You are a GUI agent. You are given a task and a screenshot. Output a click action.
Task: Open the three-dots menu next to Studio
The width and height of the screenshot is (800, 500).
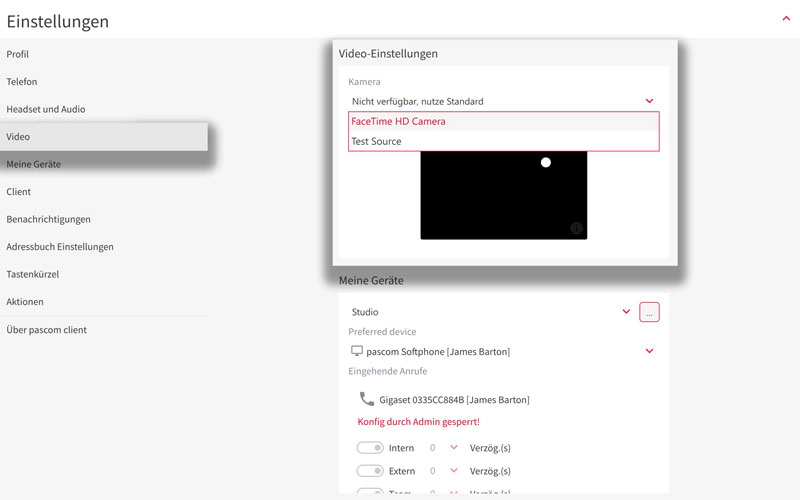649,312
